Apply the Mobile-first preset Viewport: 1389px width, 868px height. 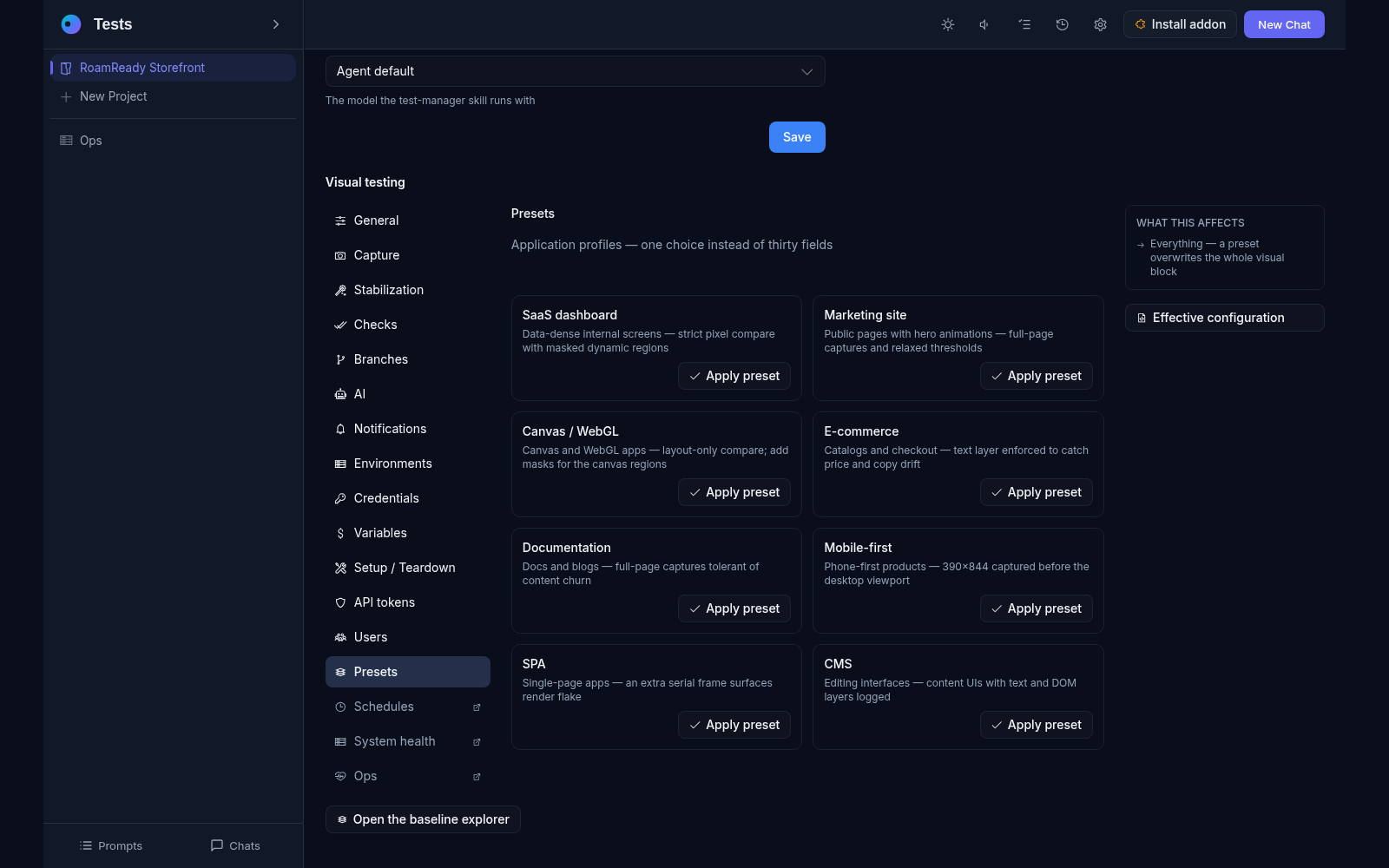pos(1037,608)
